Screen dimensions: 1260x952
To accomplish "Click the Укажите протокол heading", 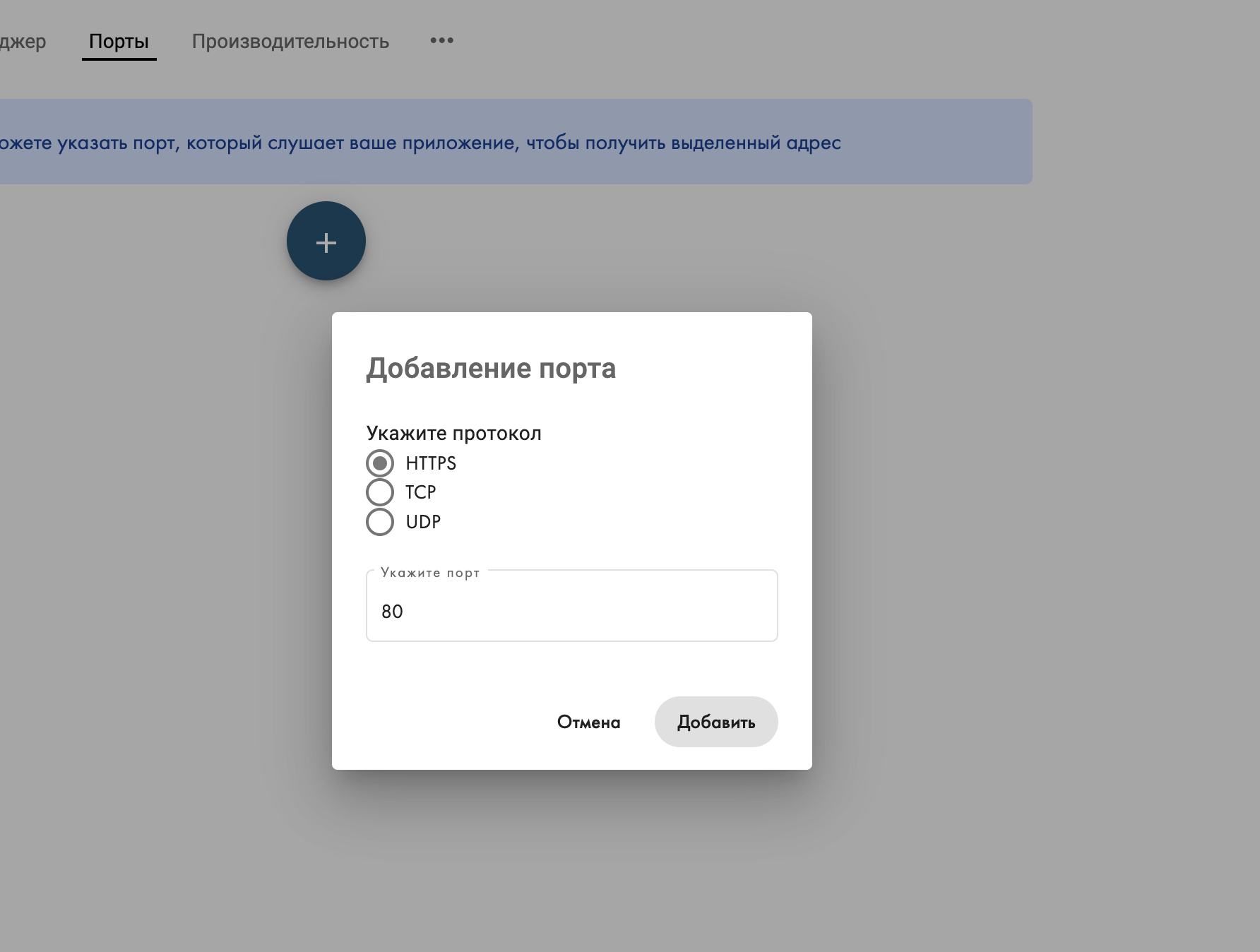I will [x=453, y=433].
